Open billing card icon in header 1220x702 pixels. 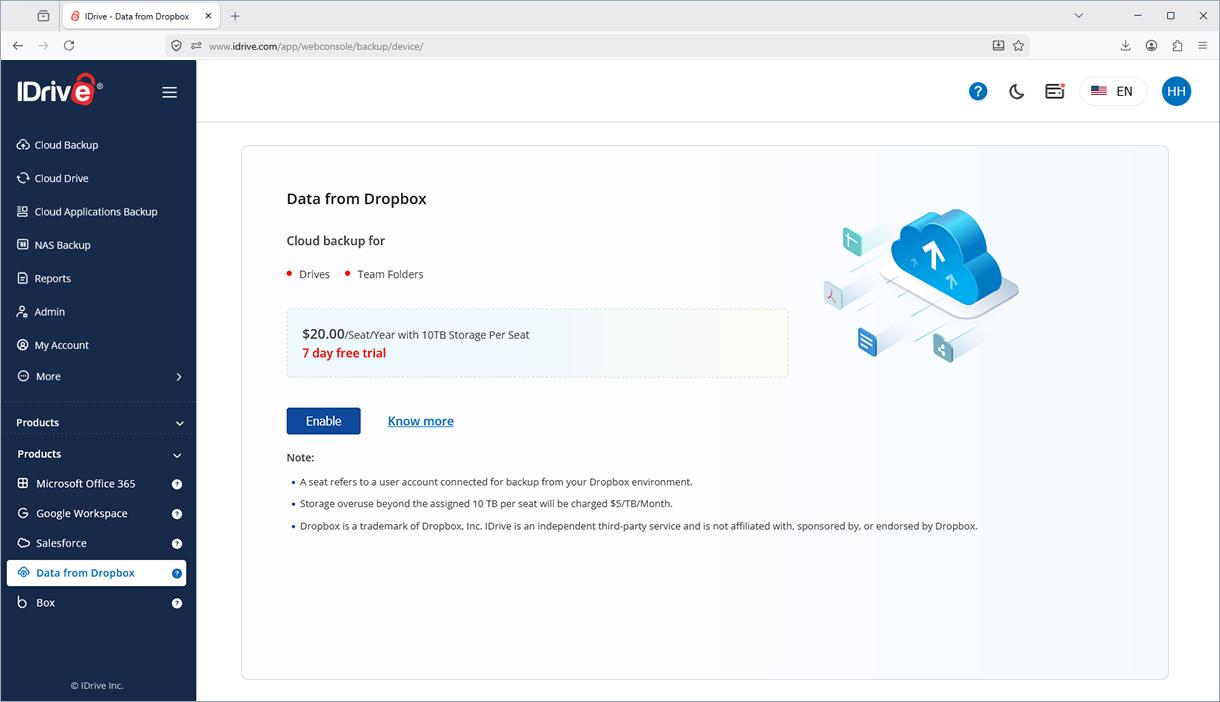pyautogui.click(x=1054, y=91)
